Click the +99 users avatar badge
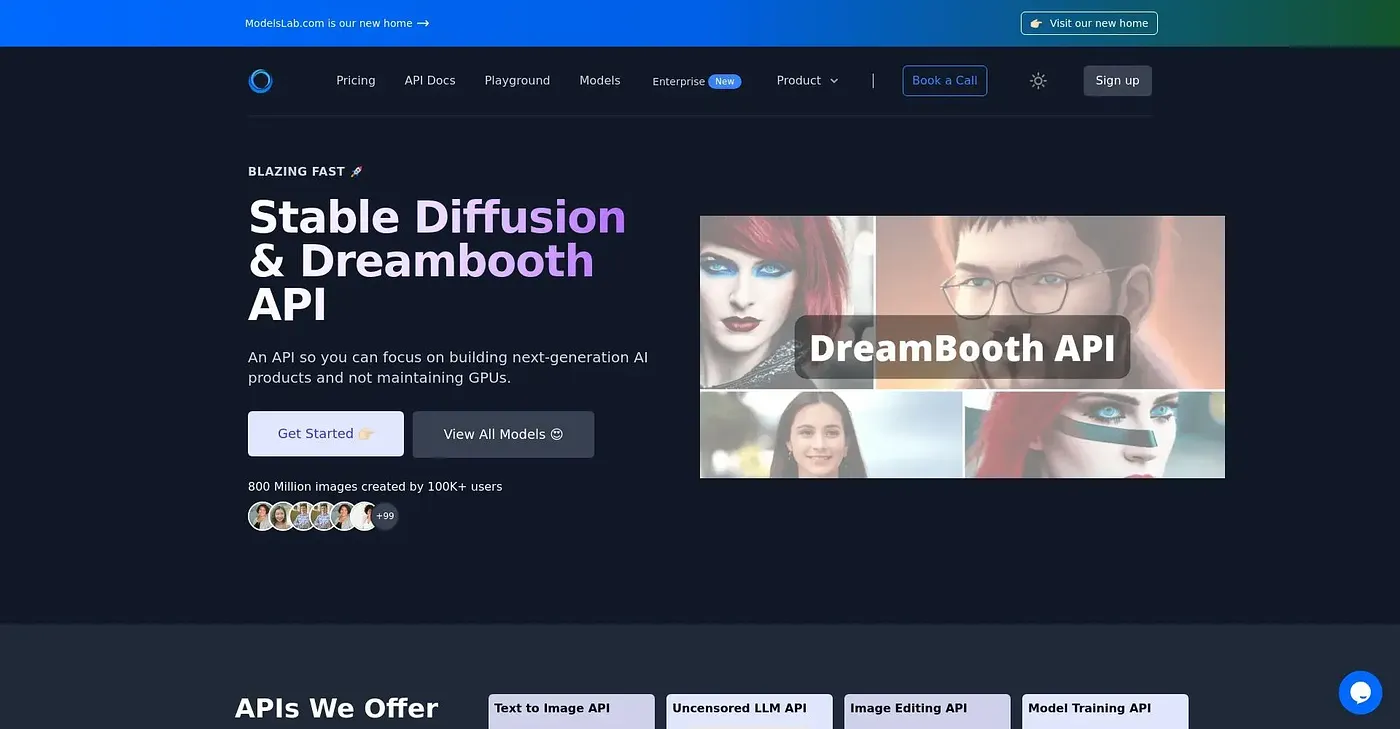Screen dimensions: 1400x729 [385, 516]
